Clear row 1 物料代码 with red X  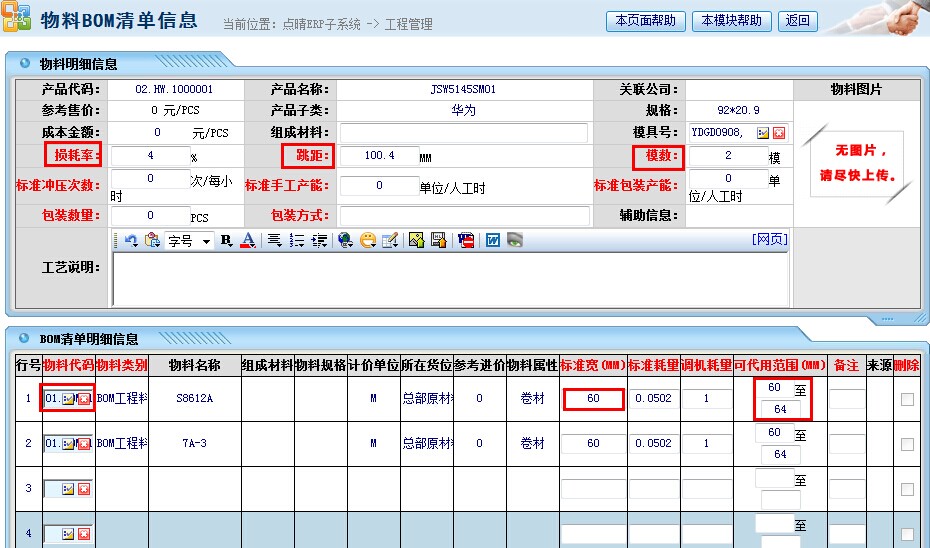pyautogui.click(x=84, y=400)
